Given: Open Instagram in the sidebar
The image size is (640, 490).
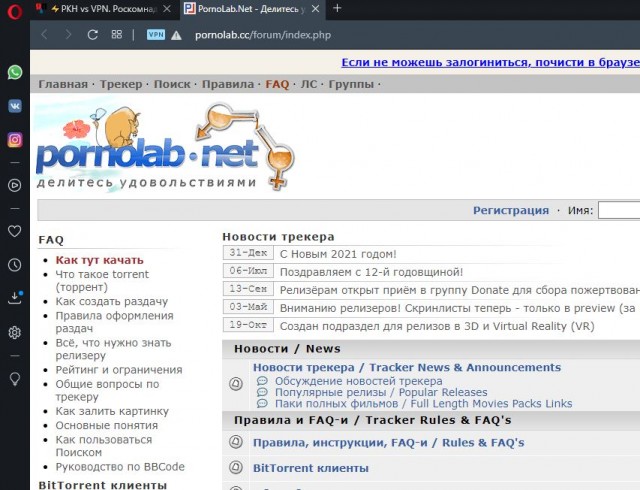Looking at the screenshot, I should point(15,140).
